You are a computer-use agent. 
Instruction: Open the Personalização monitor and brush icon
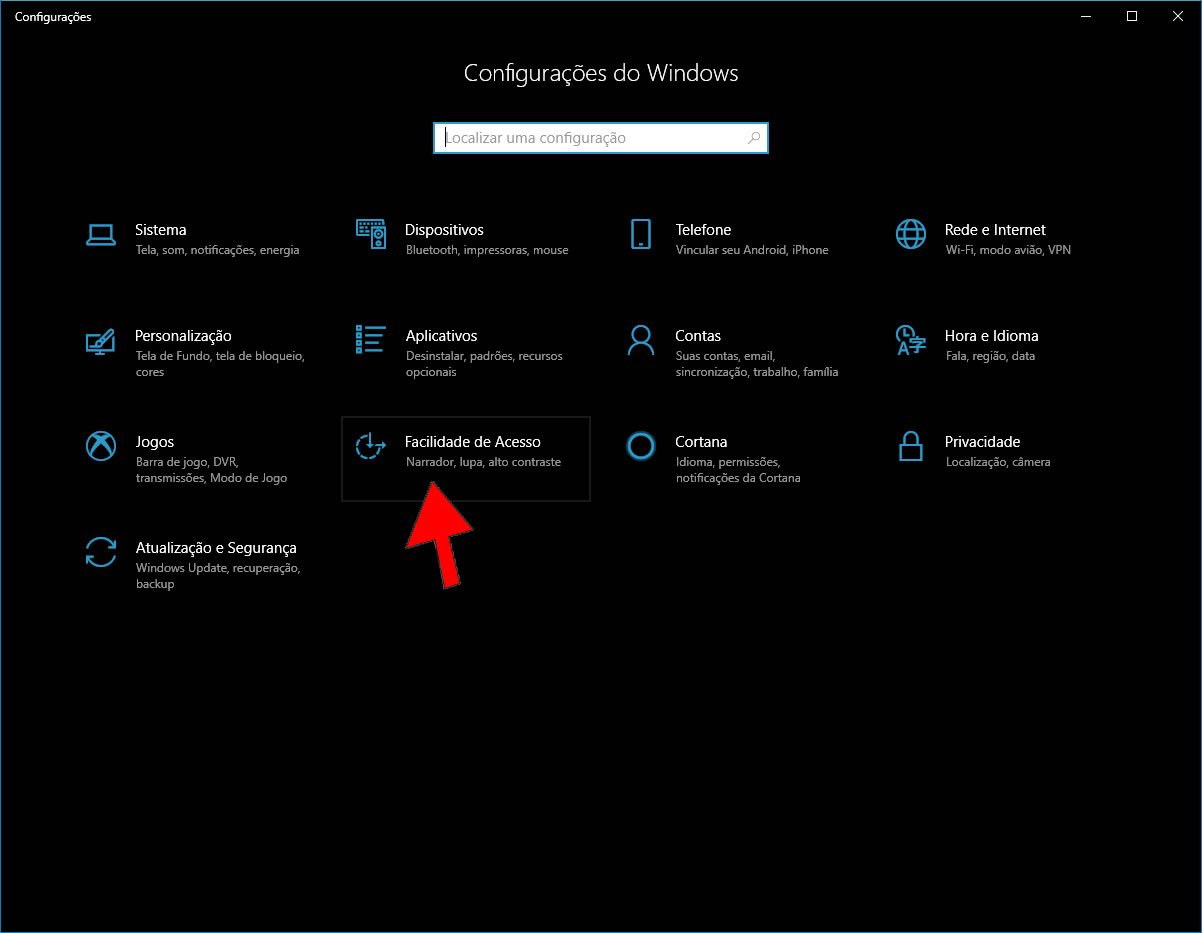pyautogui.click(x=101, y=340)
